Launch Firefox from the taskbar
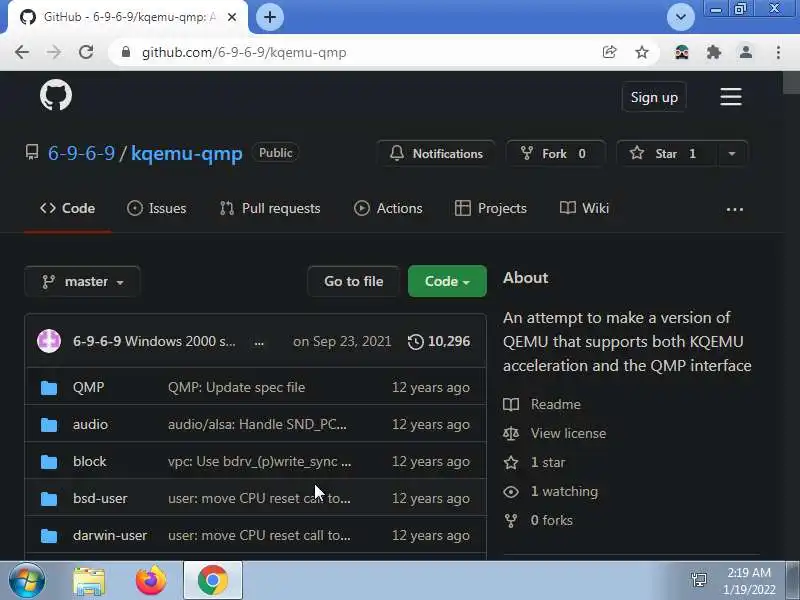The image size is (800, 600). click(x=151, y=581)
